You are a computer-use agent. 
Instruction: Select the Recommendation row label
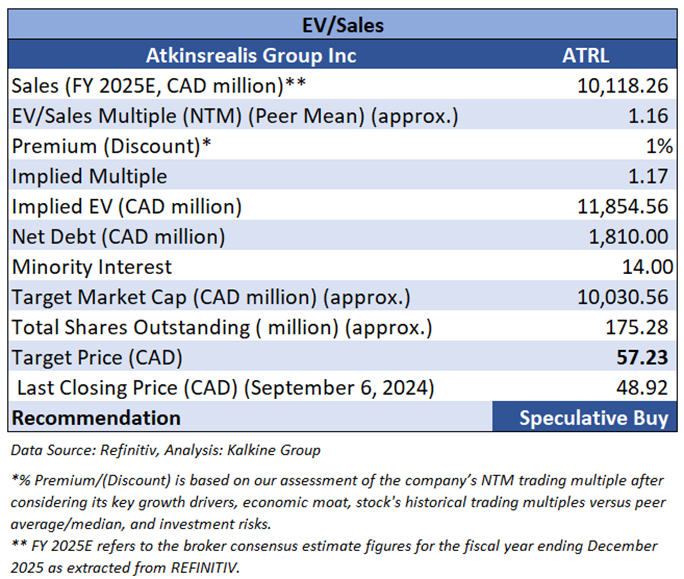pos(96,418)
